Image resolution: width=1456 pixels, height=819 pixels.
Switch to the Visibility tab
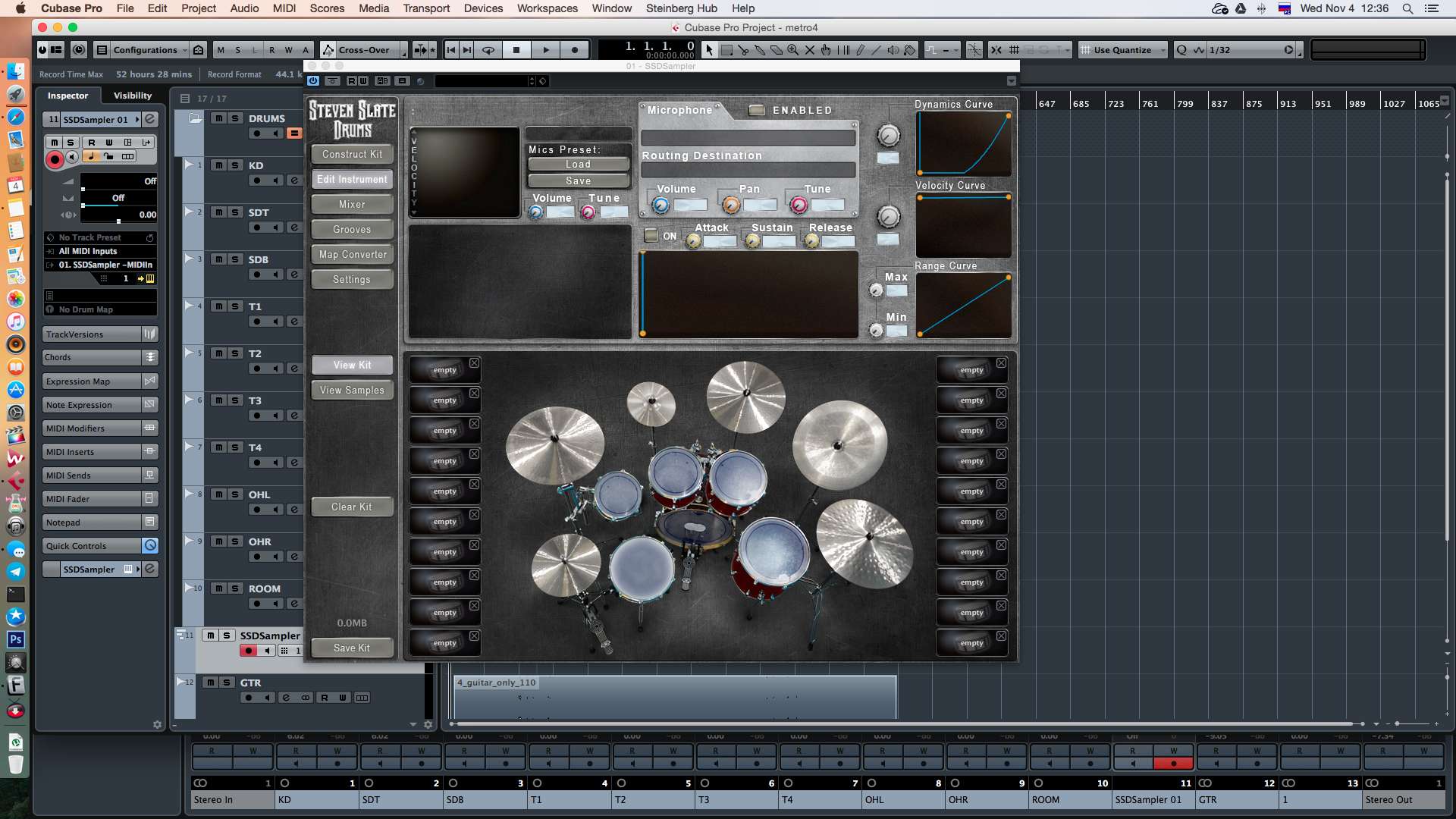132,96
